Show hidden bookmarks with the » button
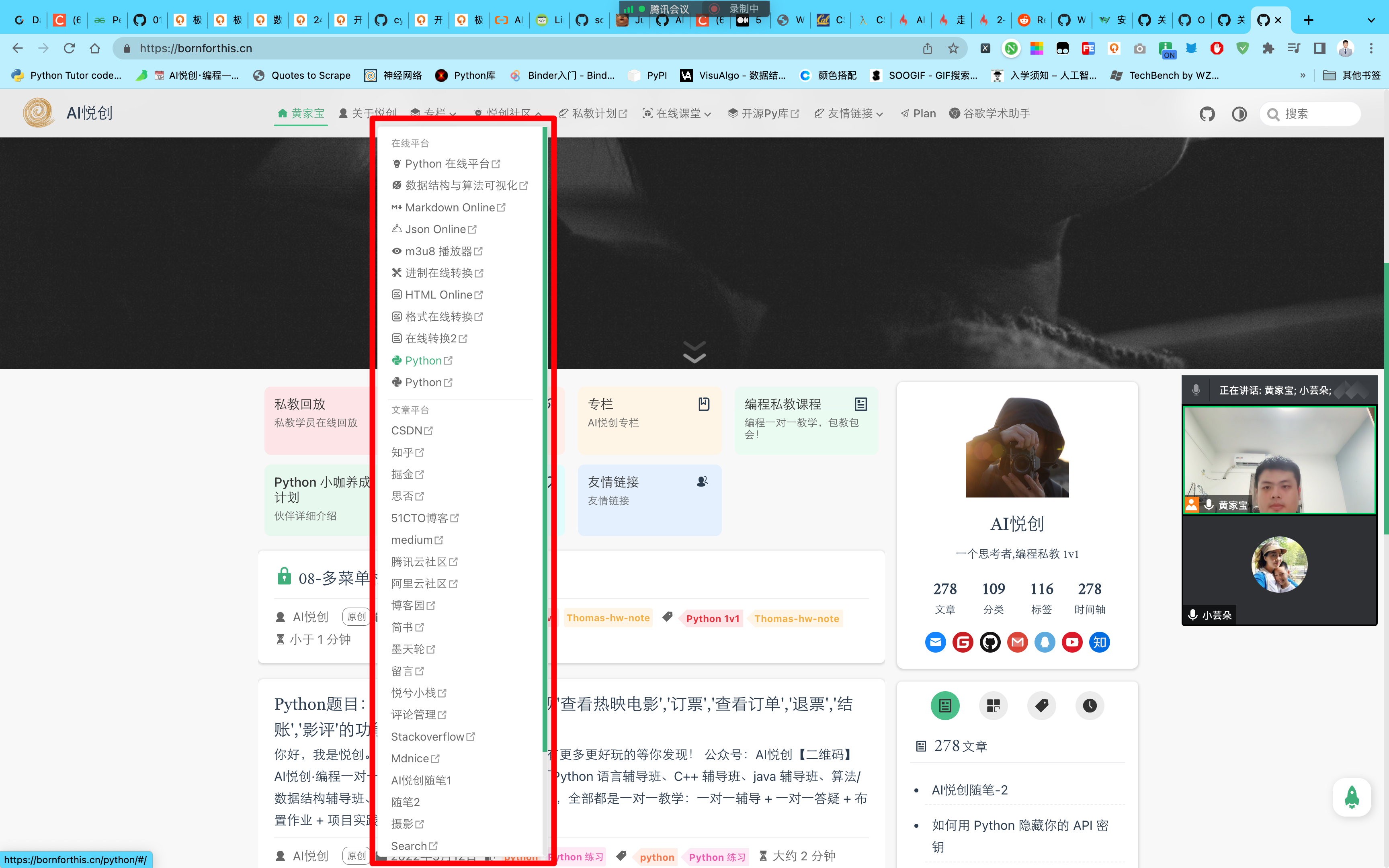Viewport: 1389px width, 868px height. [x=1302, y=75]
